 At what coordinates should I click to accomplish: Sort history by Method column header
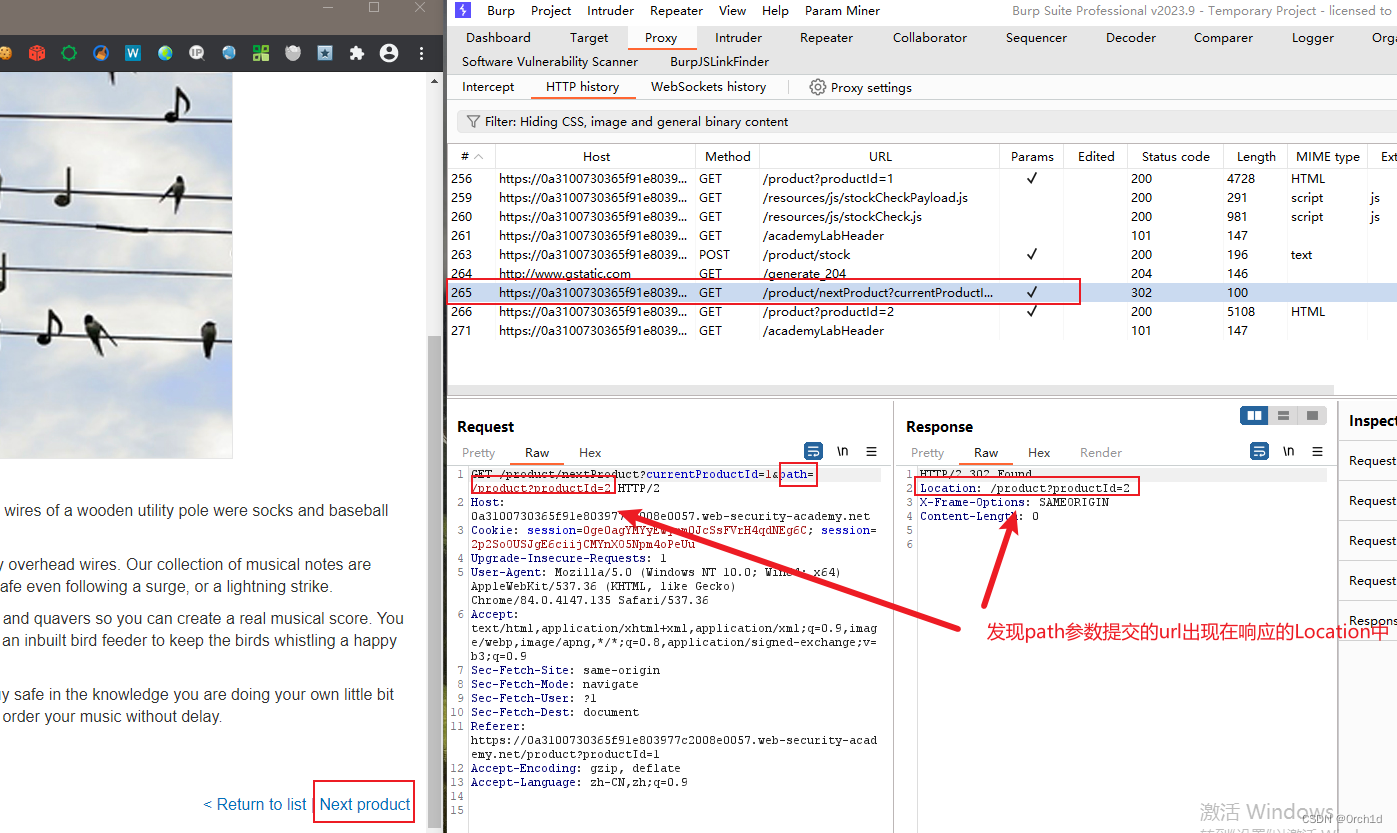pyautogui.click(x=727, y=156)
